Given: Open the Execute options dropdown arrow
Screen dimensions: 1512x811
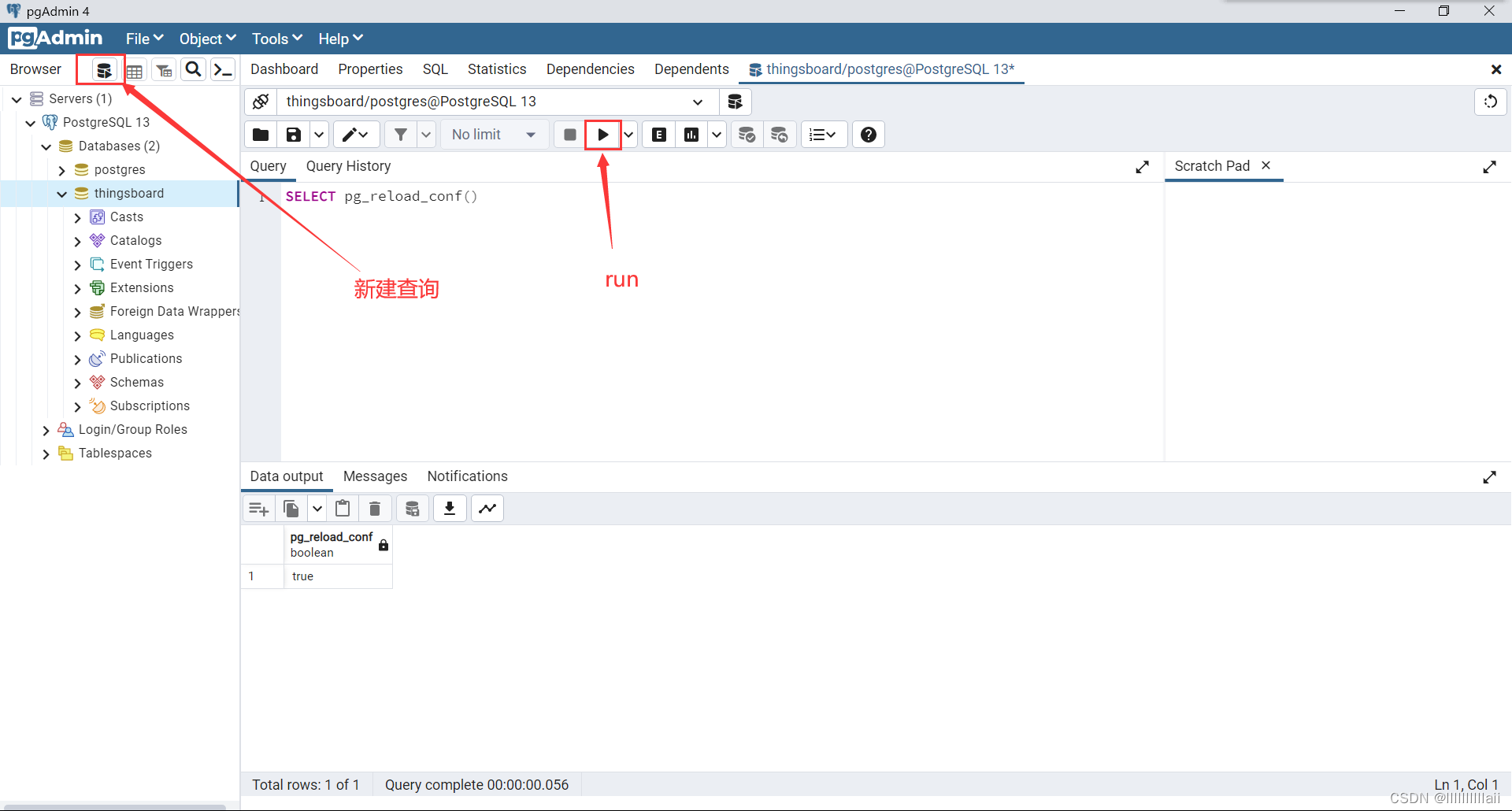Looking at the screenshot, I should click(x=628, y=135).
